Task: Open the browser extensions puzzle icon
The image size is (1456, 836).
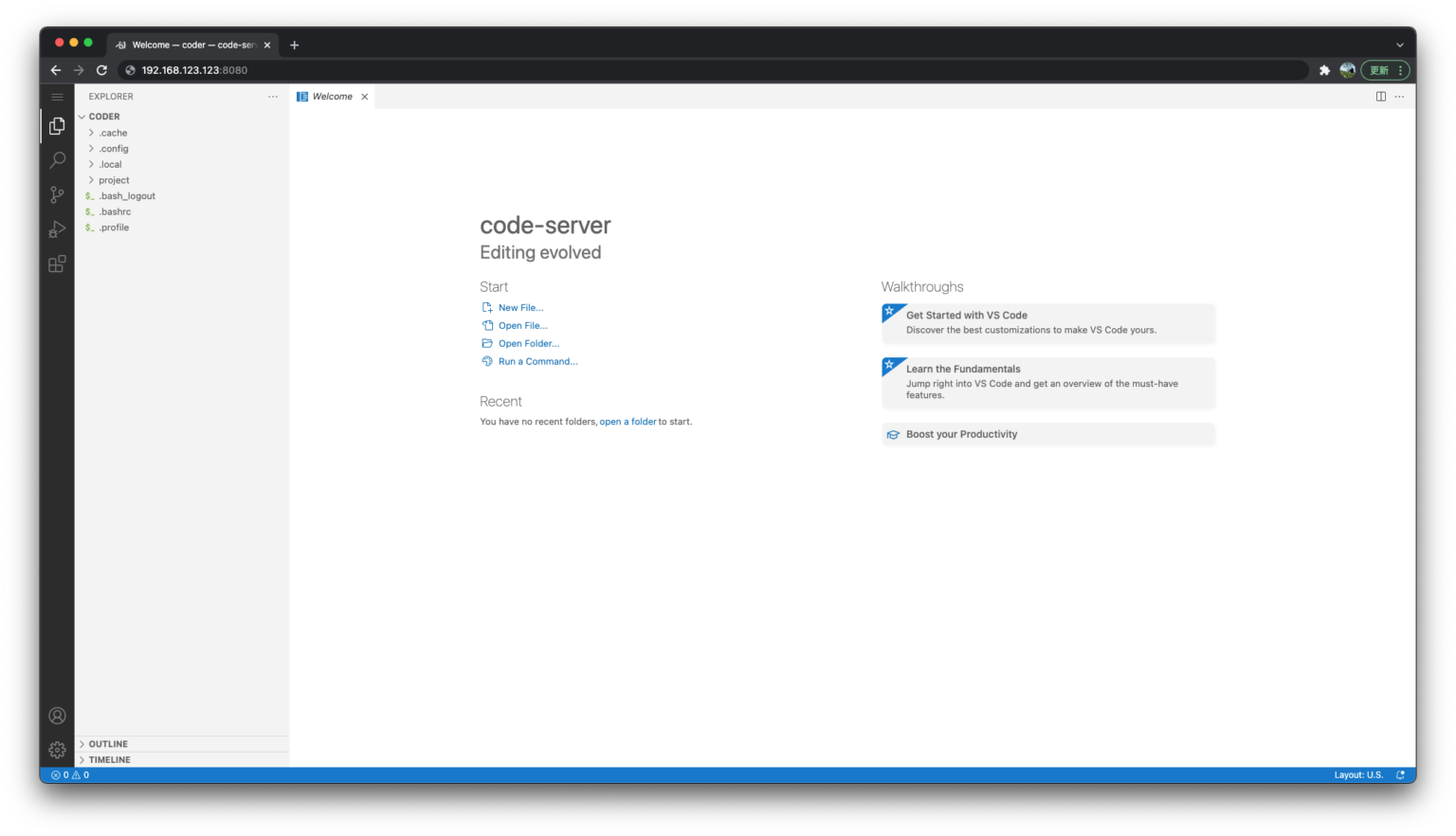Action: click(x=1324, y=70)
